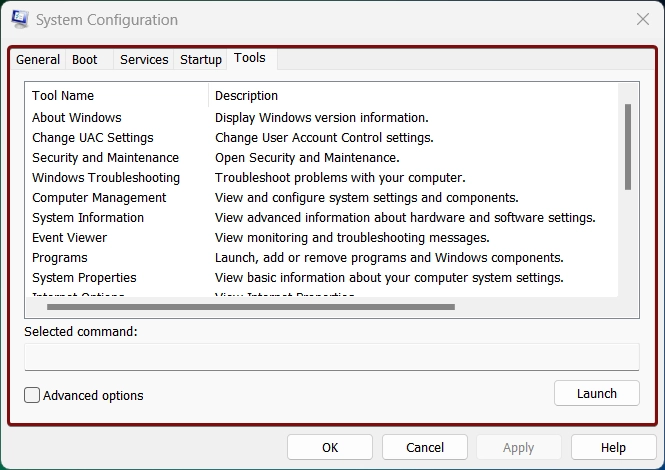Switch to the General tab
The height and width of the screenshot is (470, 665).
[x=38, y=59]
